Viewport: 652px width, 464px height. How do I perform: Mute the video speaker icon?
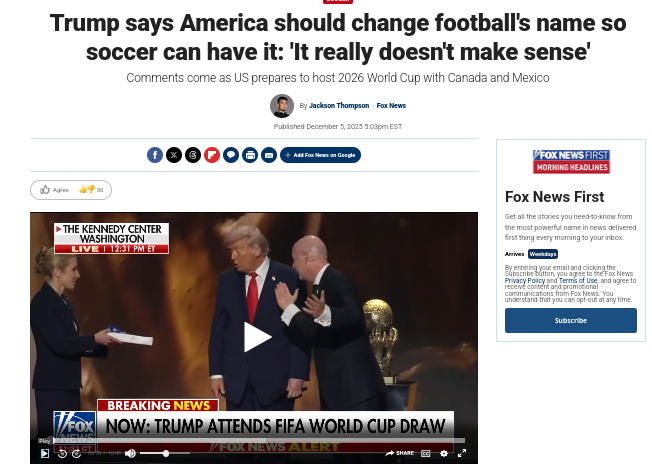pyautogui.click(x=131, y=453)
